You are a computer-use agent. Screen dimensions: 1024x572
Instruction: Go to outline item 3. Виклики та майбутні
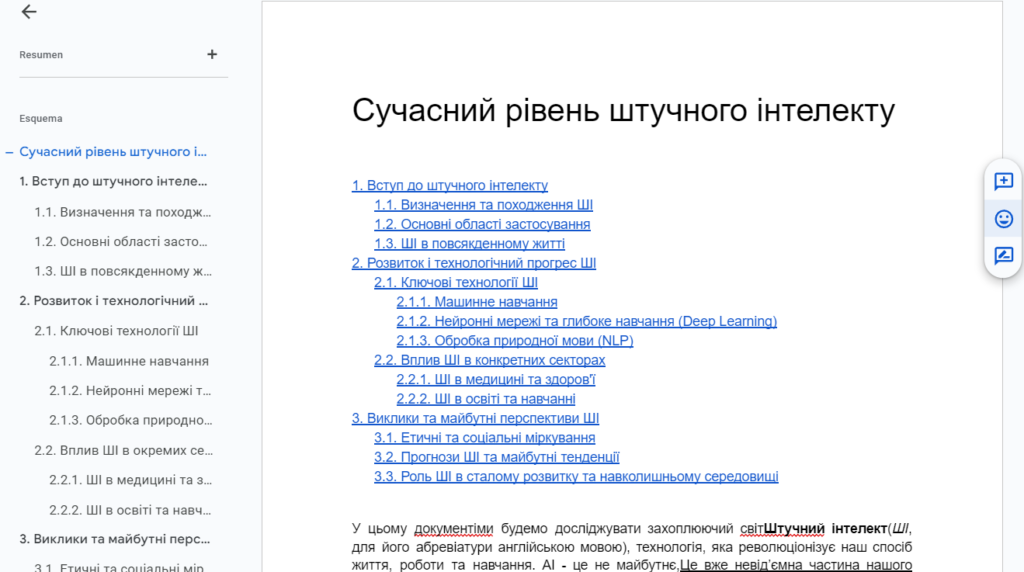(x=113, y=539)
